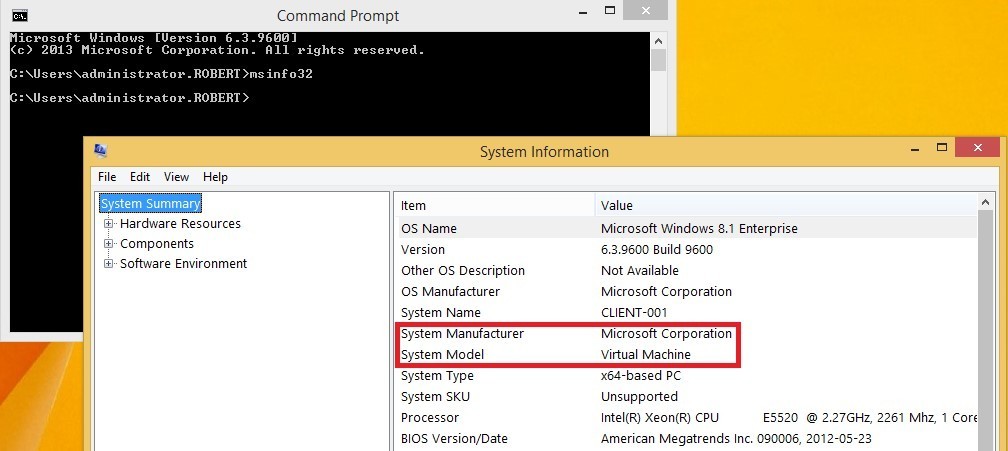
Task: Click the Value column header
Action: click(786, 206)
